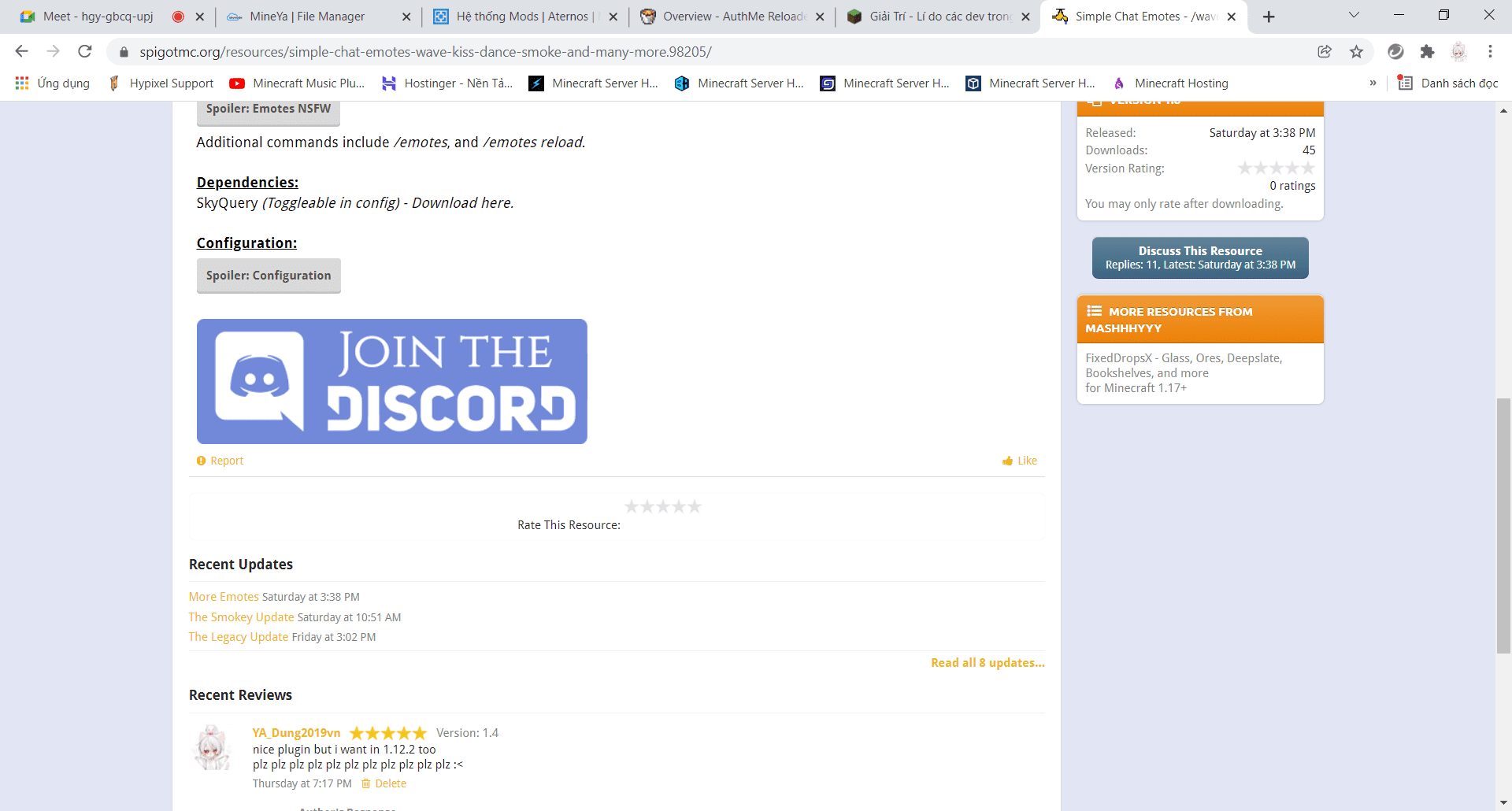Close the Meet tab
The image size is (1512, 811).
[x=200, y=17]
